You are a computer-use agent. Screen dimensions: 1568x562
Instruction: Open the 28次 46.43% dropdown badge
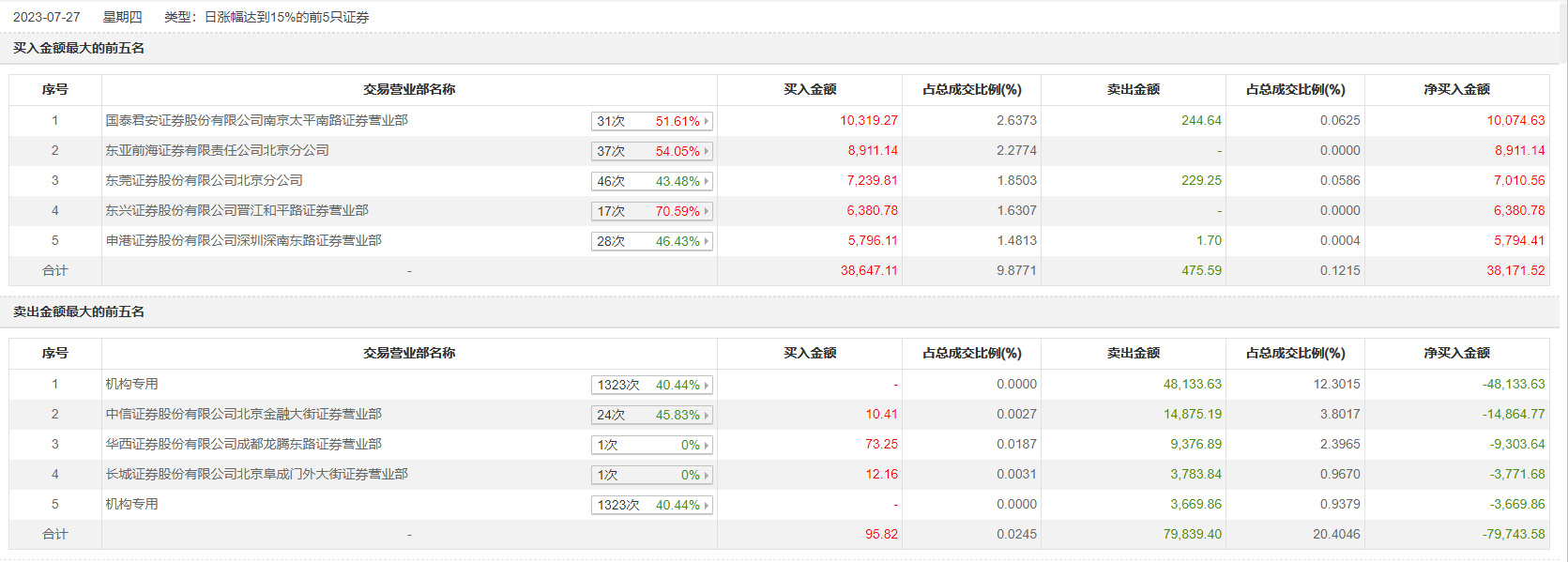point(652,241)
